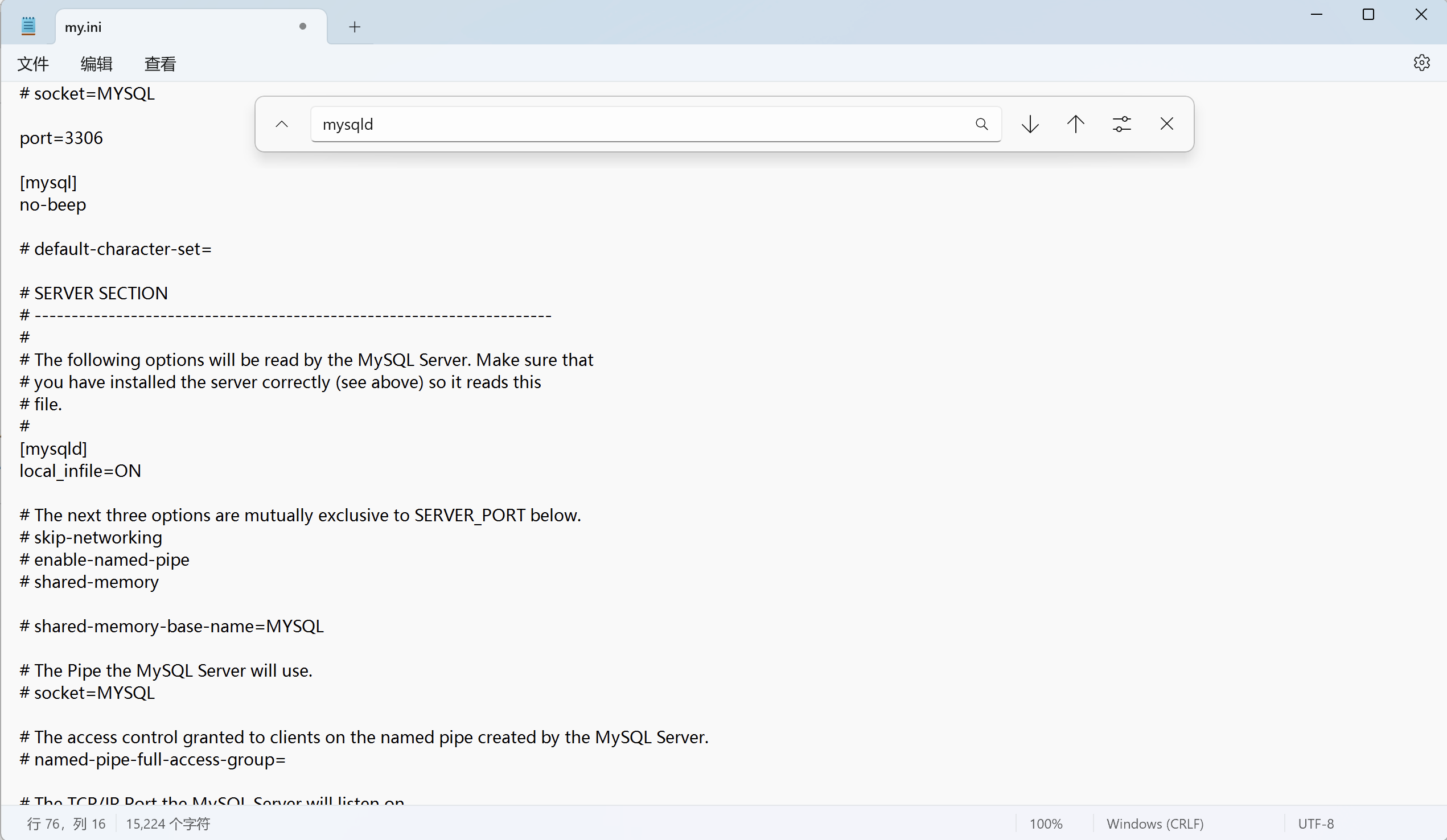Screen dimensions: 1447x840
Task: Find previous match with up arrow
Action: pos(1075,124)
